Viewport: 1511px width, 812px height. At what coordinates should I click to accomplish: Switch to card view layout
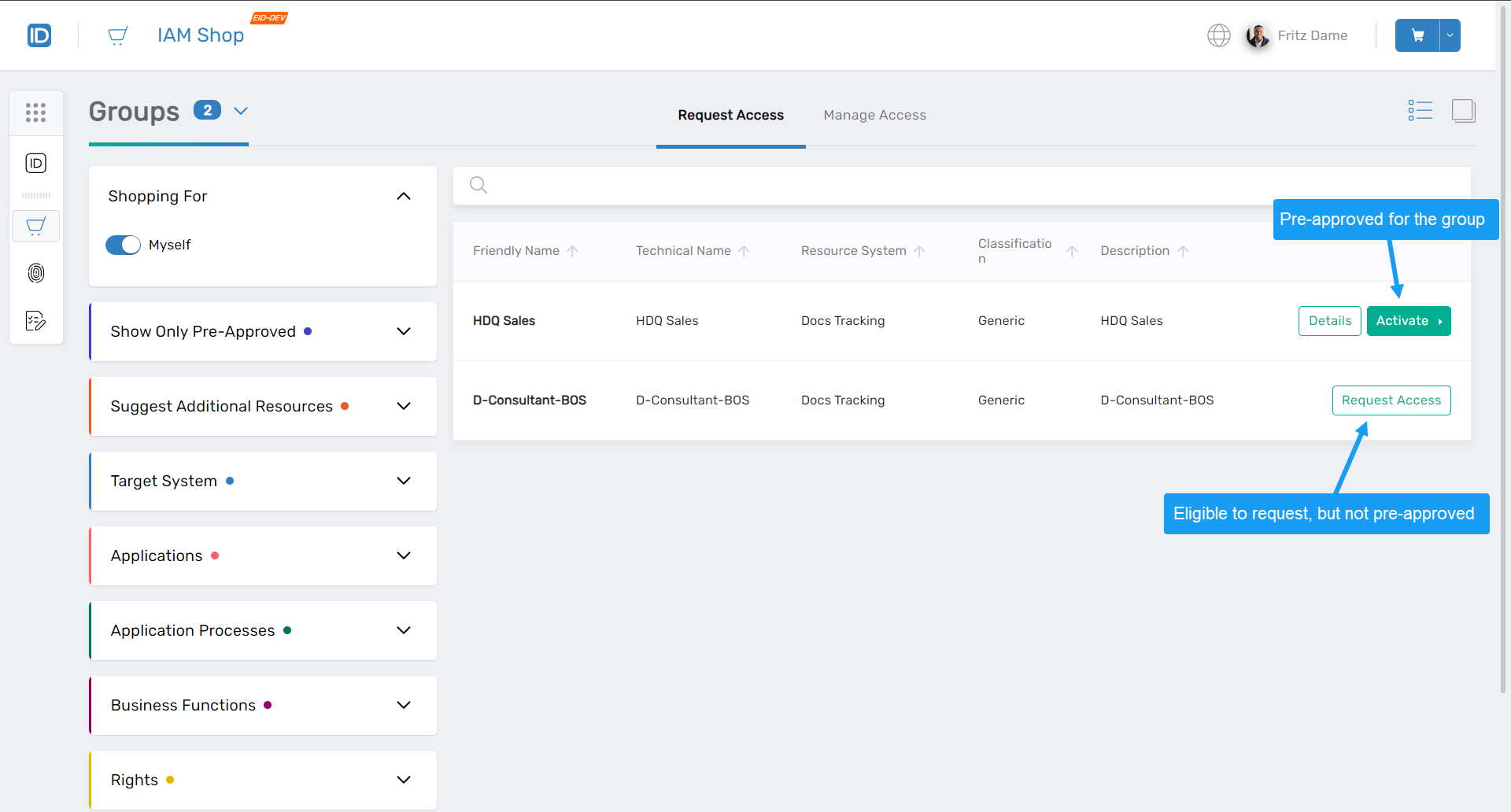[1464, 110]
